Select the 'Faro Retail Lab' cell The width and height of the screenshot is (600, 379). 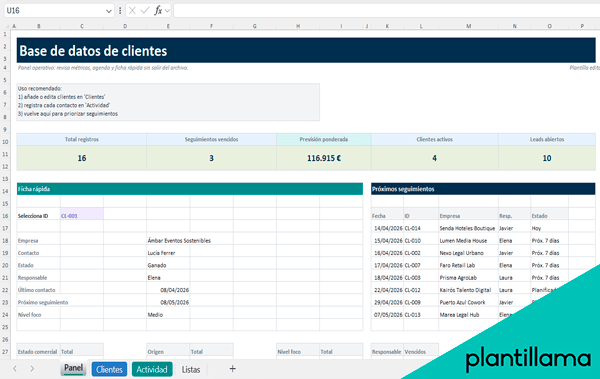coord(468,265)
